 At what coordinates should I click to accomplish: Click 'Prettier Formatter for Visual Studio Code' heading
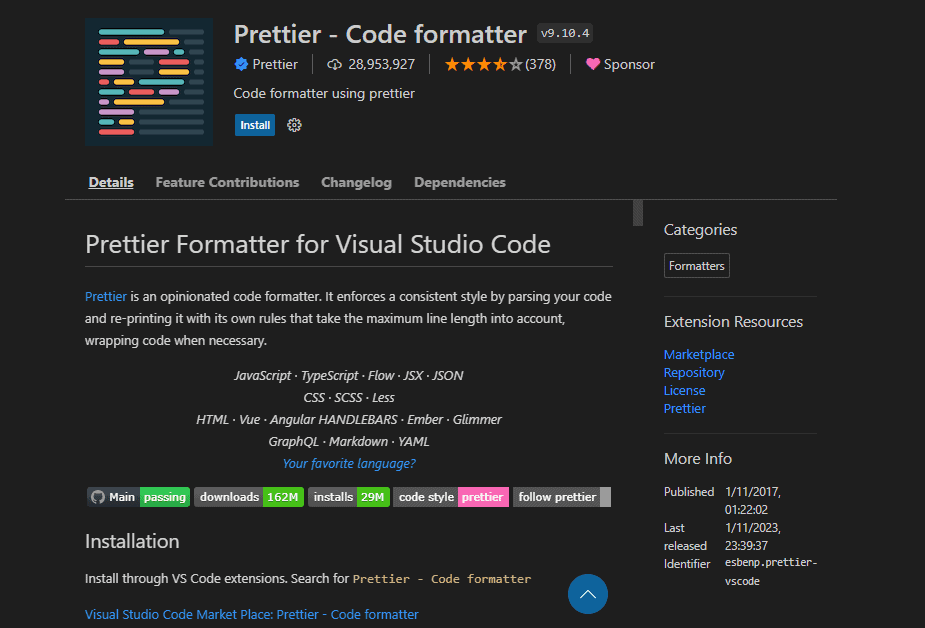pos(317,244)
